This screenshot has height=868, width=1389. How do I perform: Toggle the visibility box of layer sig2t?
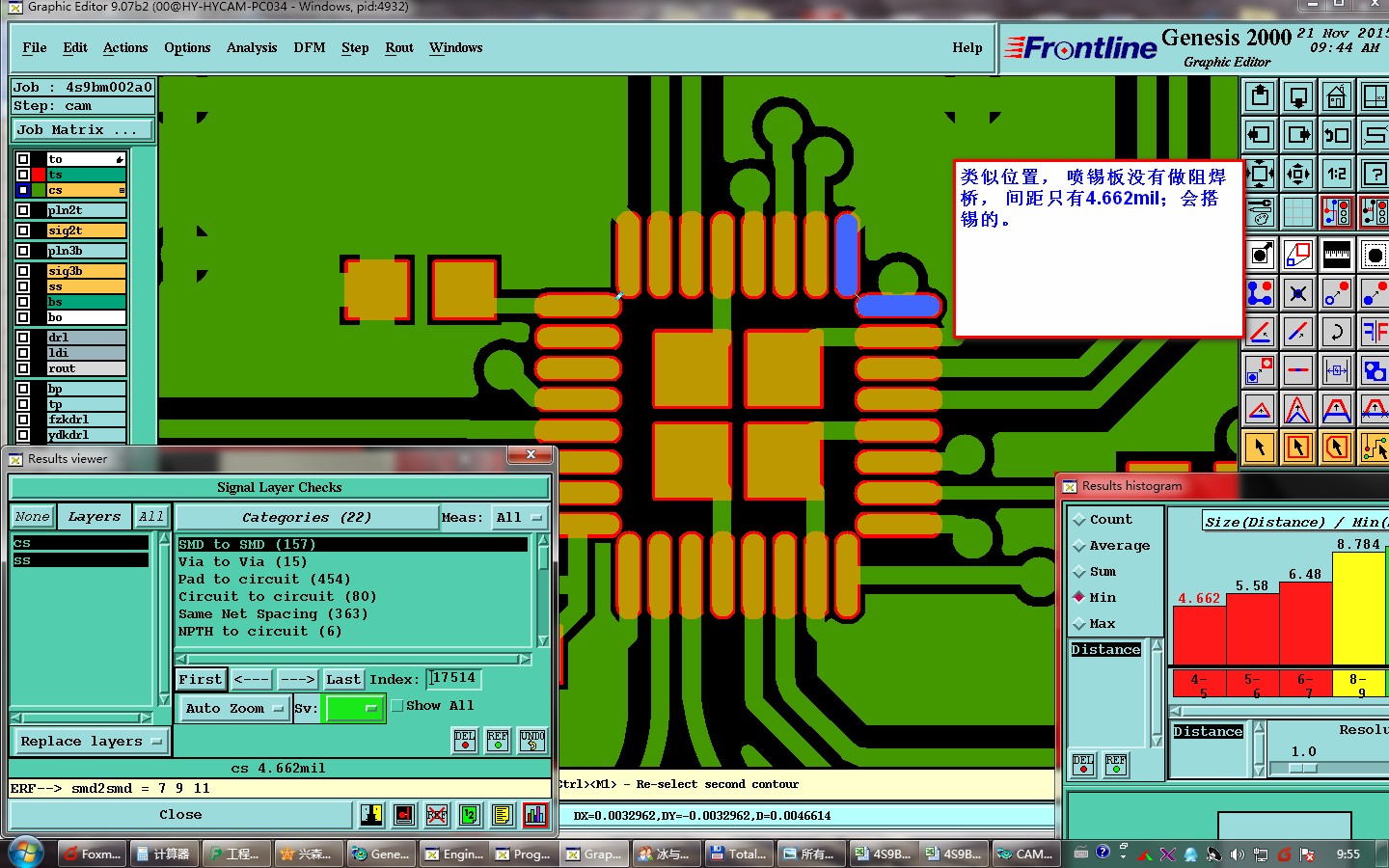click(23, 231)
